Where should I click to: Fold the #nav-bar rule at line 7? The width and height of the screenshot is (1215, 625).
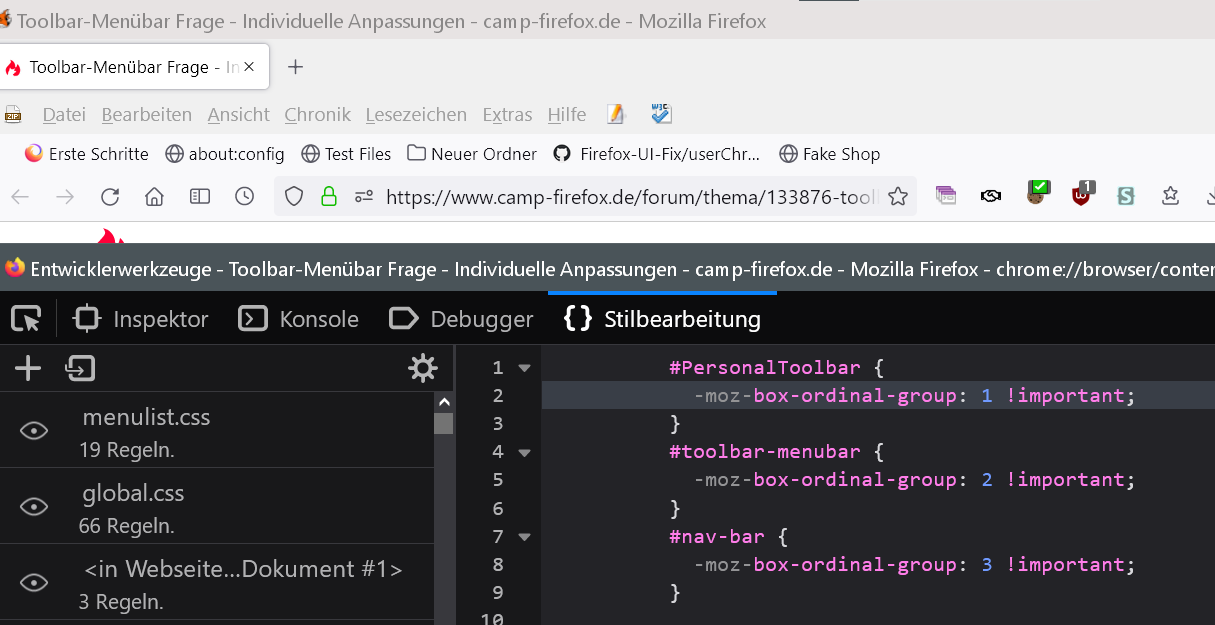[x=524, y=537]
